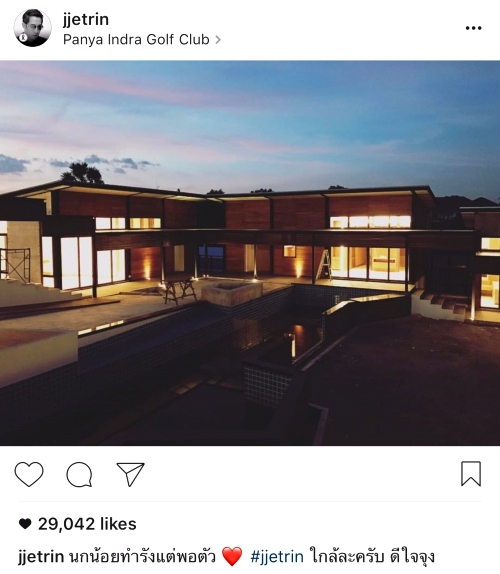Tap the ladder by the lit windows in the photo

(324, 264)
